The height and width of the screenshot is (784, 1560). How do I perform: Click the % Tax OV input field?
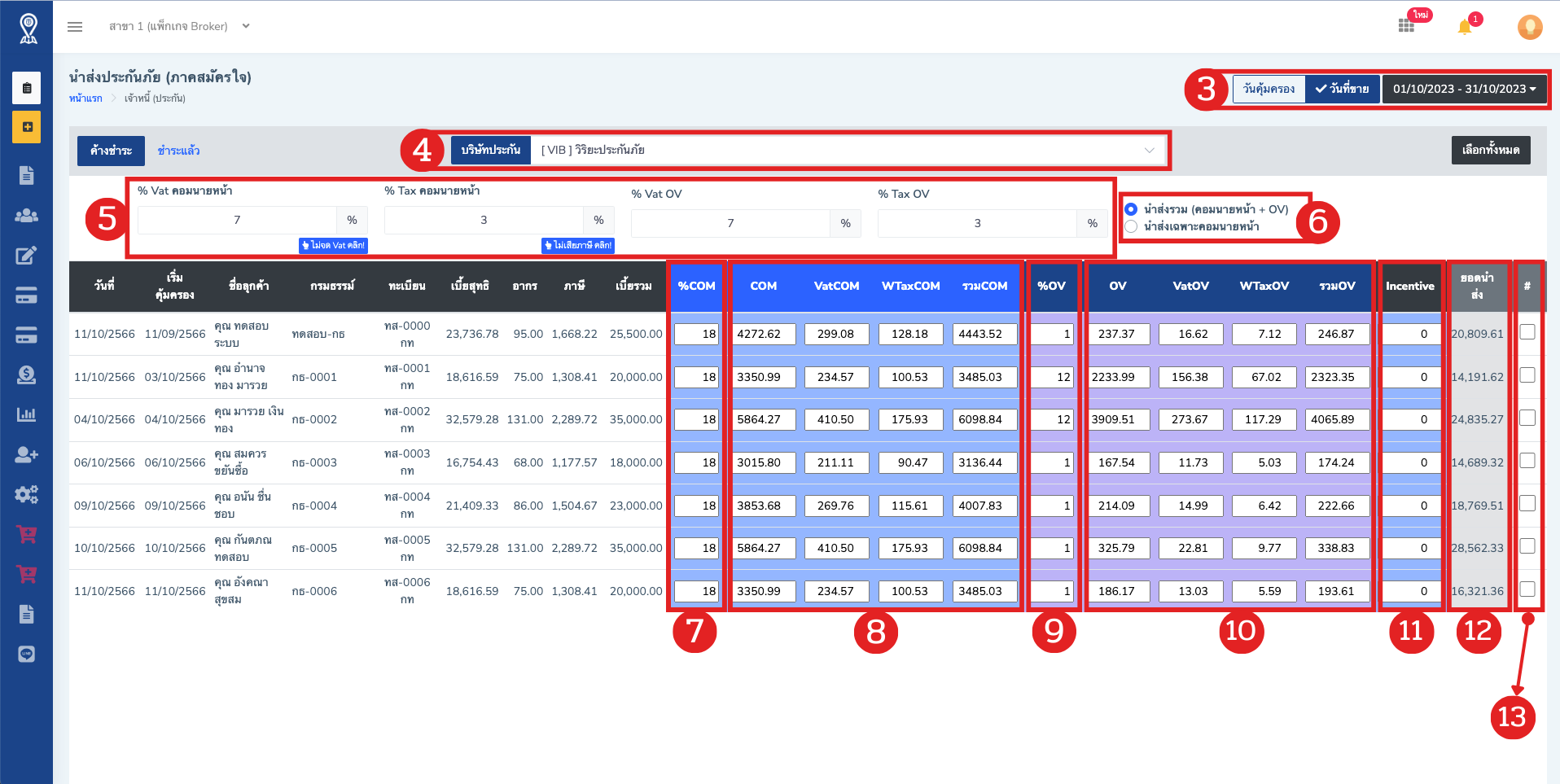click(x=977, y=223)
